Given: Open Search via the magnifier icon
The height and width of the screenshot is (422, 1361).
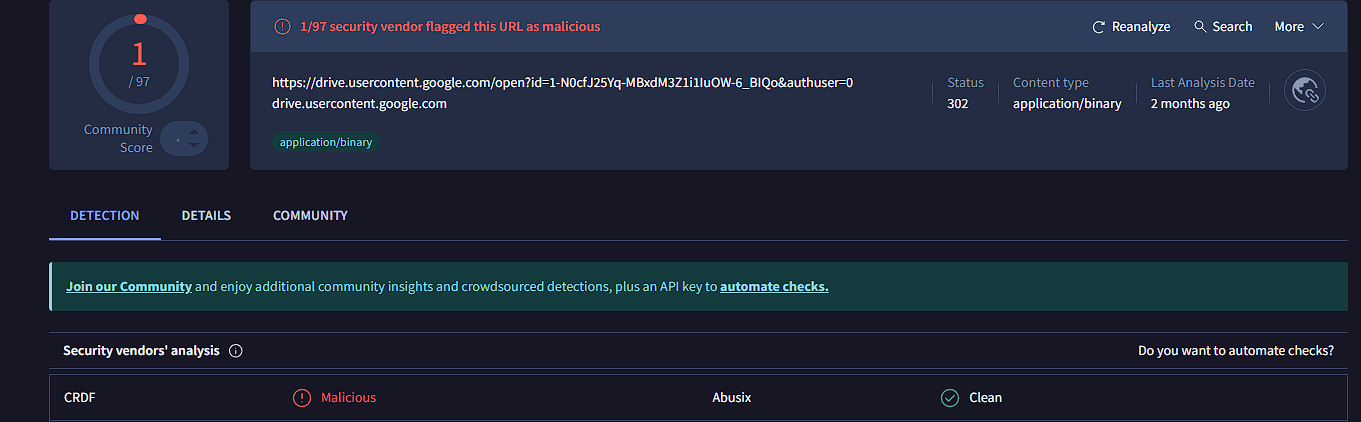Looking at the screenshot, I should pos(1200,27).
